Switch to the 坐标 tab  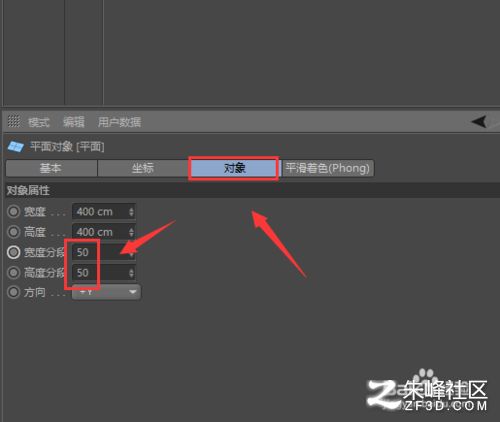tap(143, 168)
